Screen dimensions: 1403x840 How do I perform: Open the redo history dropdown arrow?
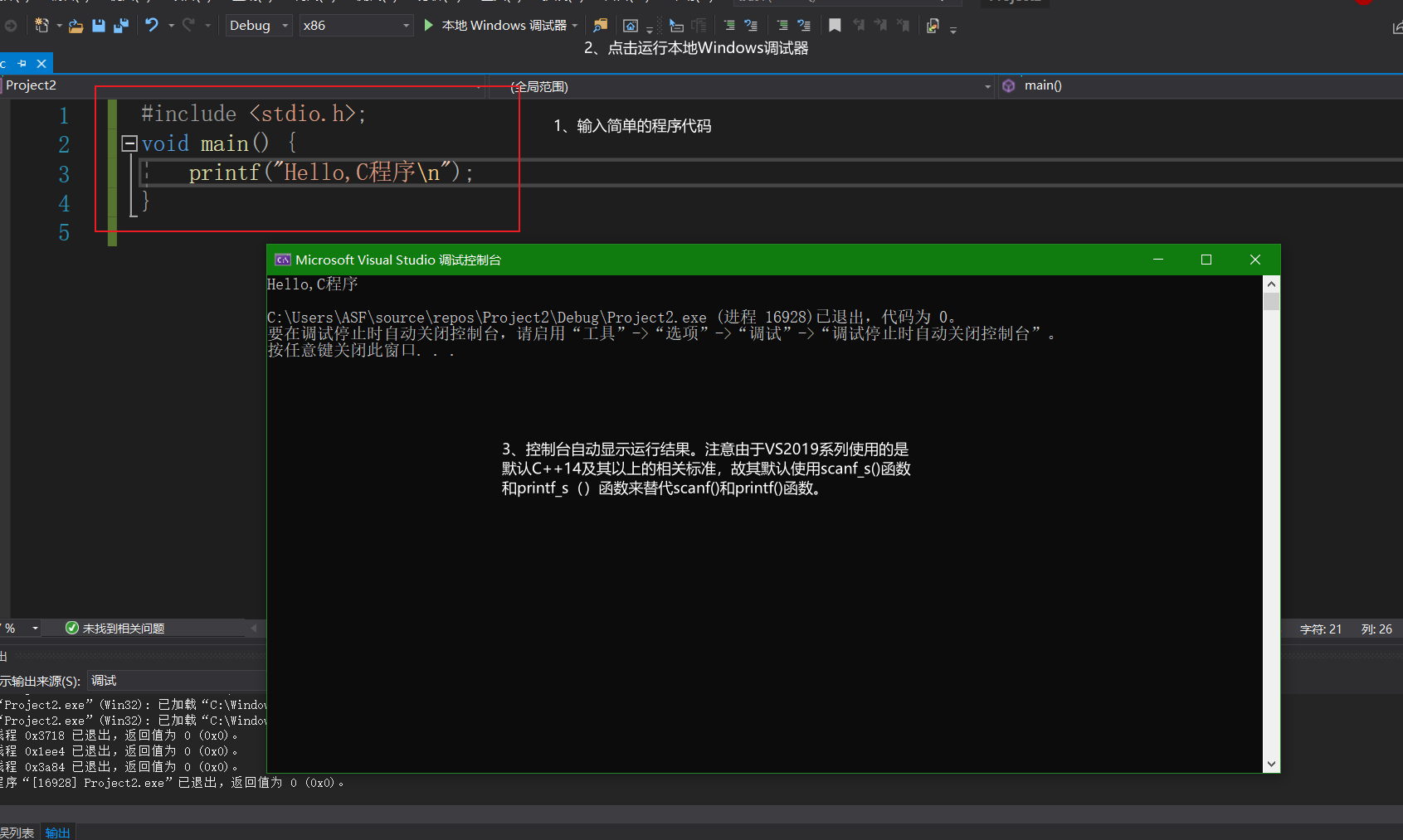207,26
